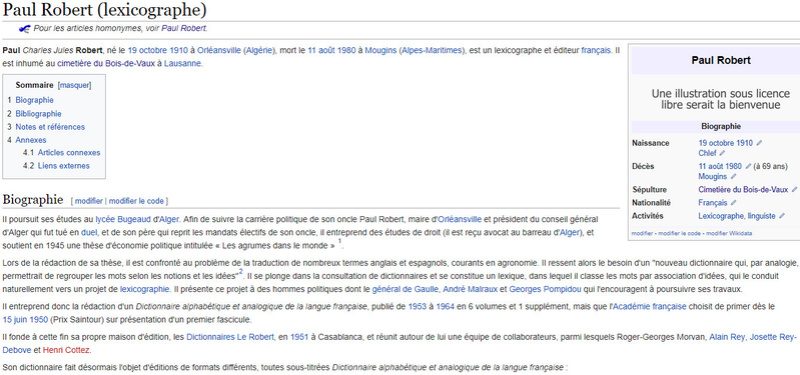
Task: Open footnote reference 1
Action: [x=339, y=241]
